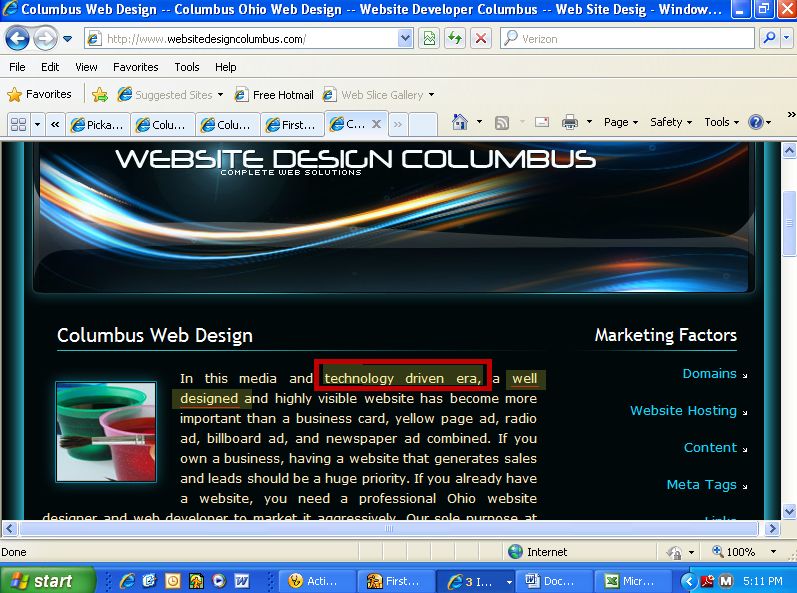This screenshot has width=797, height=593.
Task: Click the address bar URL field
Action: 240,39
